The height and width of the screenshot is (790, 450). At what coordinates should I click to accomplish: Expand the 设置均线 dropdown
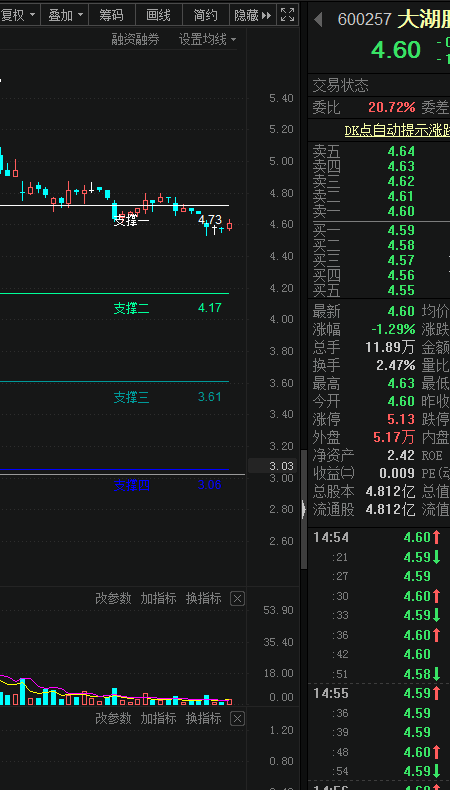[x=208, y=39]
